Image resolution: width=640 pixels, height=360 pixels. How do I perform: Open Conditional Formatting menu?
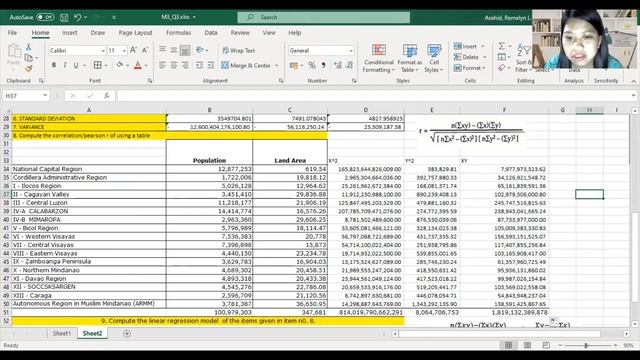[x=379, y=58]
